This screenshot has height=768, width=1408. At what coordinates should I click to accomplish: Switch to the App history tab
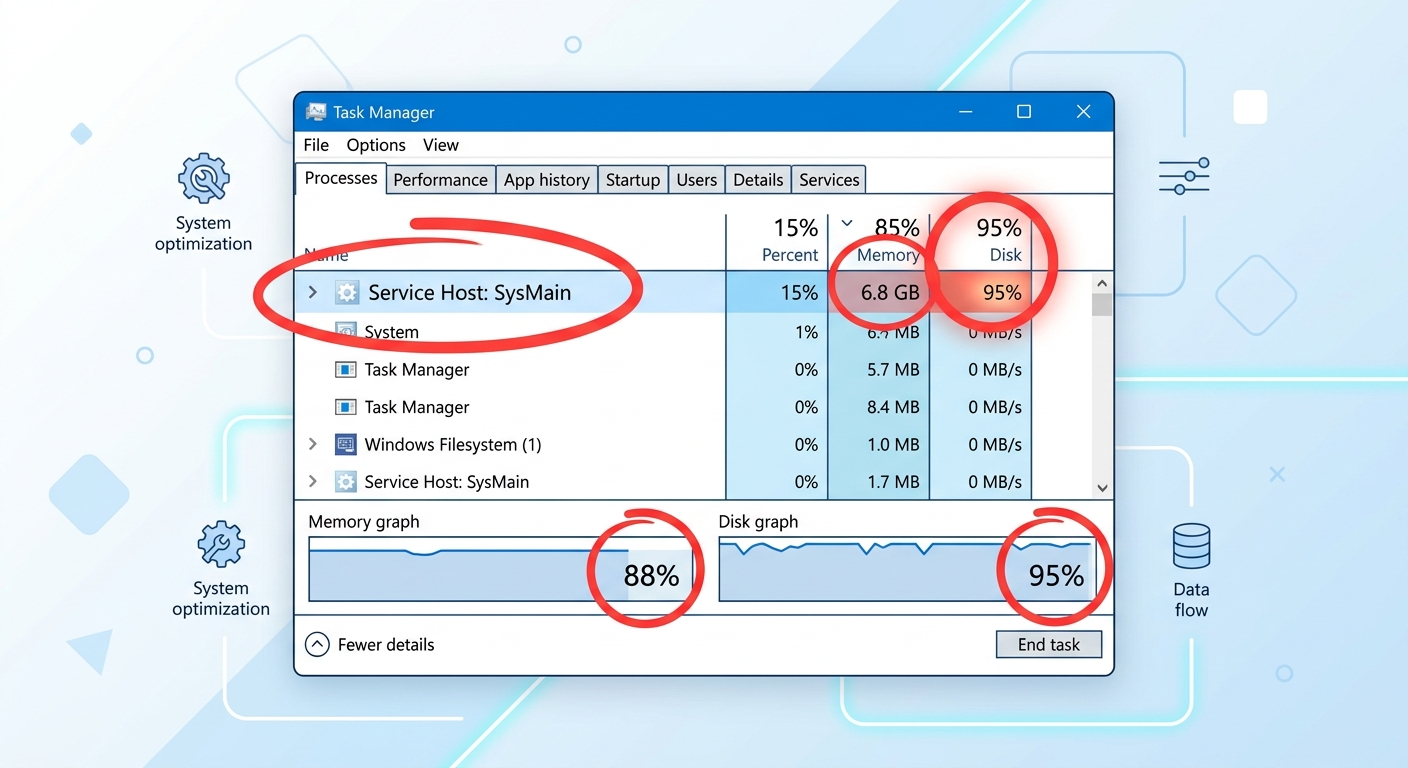(546, 180)
